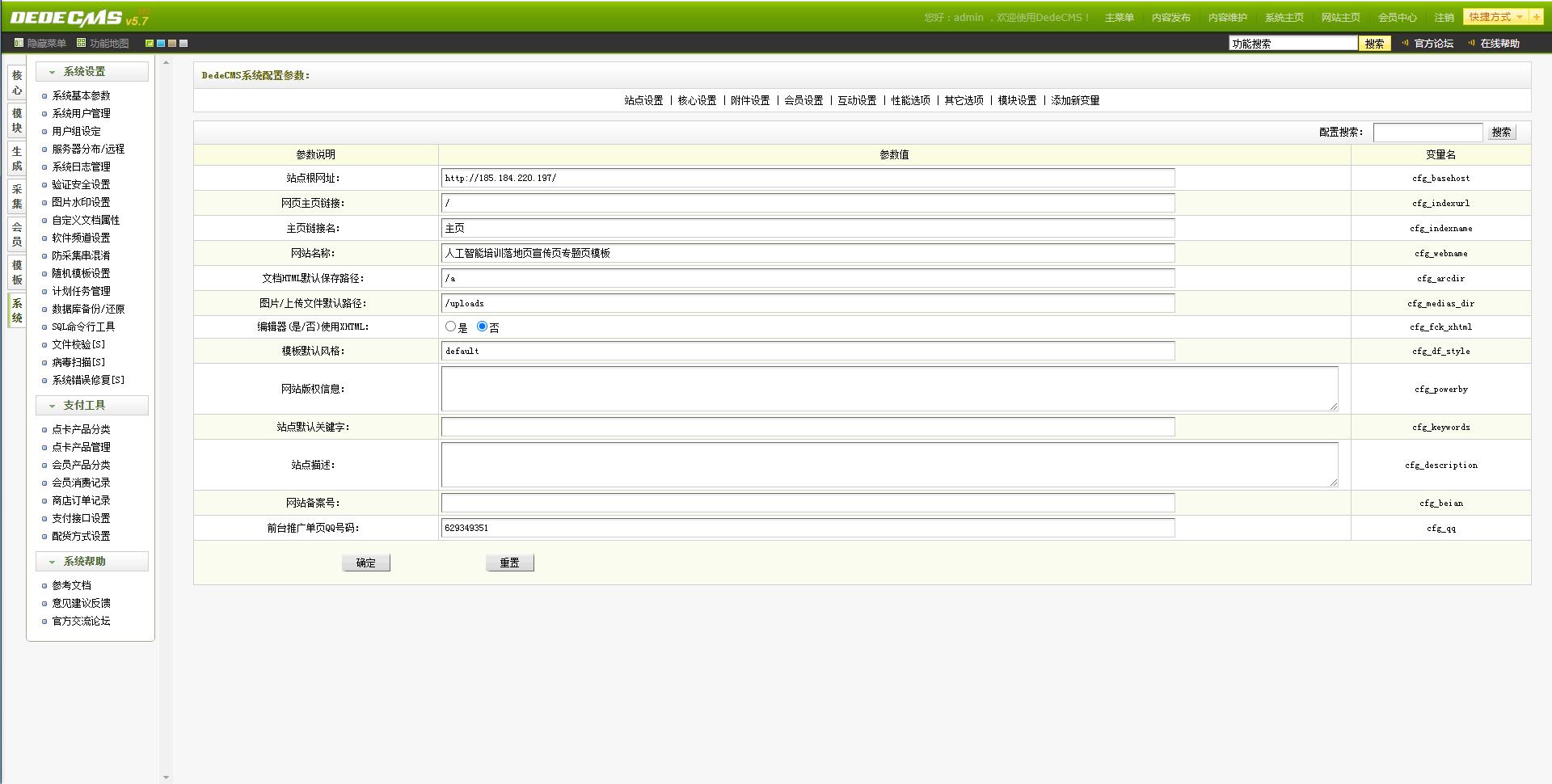Click the 功能地图 grid icon
The width and height of the screenshot is (1552, 784).
pos(81,43)
